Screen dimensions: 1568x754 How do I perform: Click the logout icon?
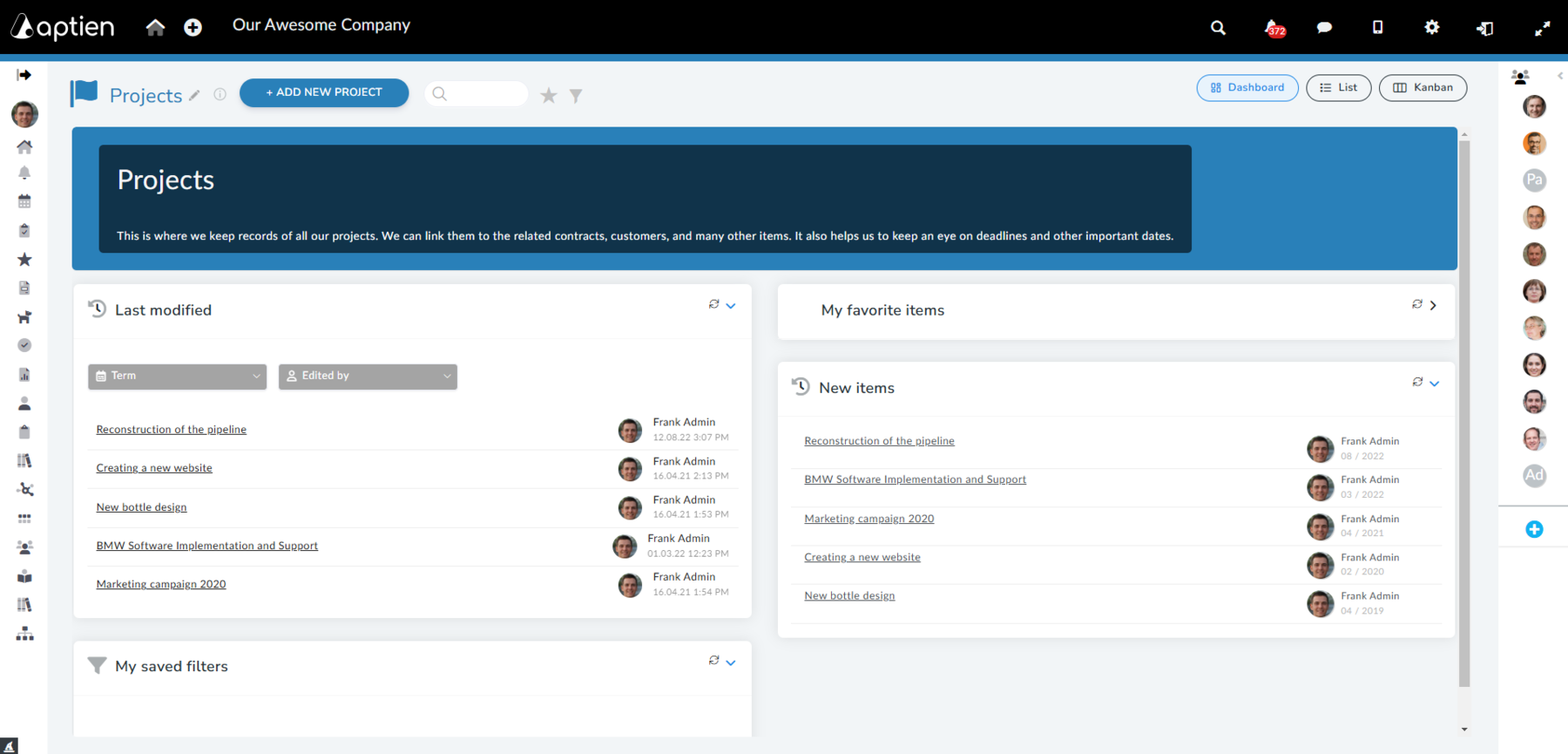[x=1485, y=28]
